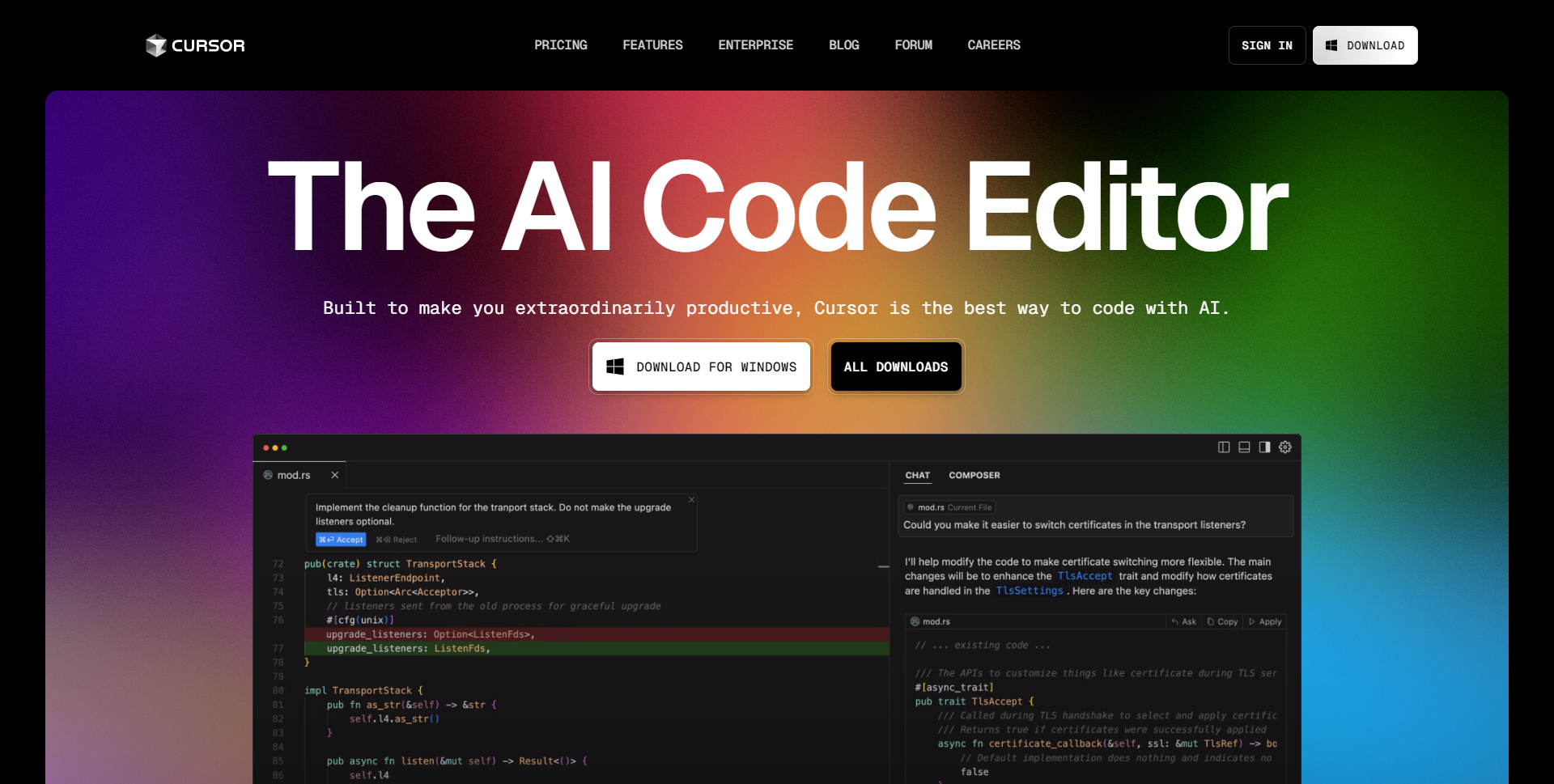Click the Sign In button
This screenshot has width=1554, height=784.
coord(1267,45)
